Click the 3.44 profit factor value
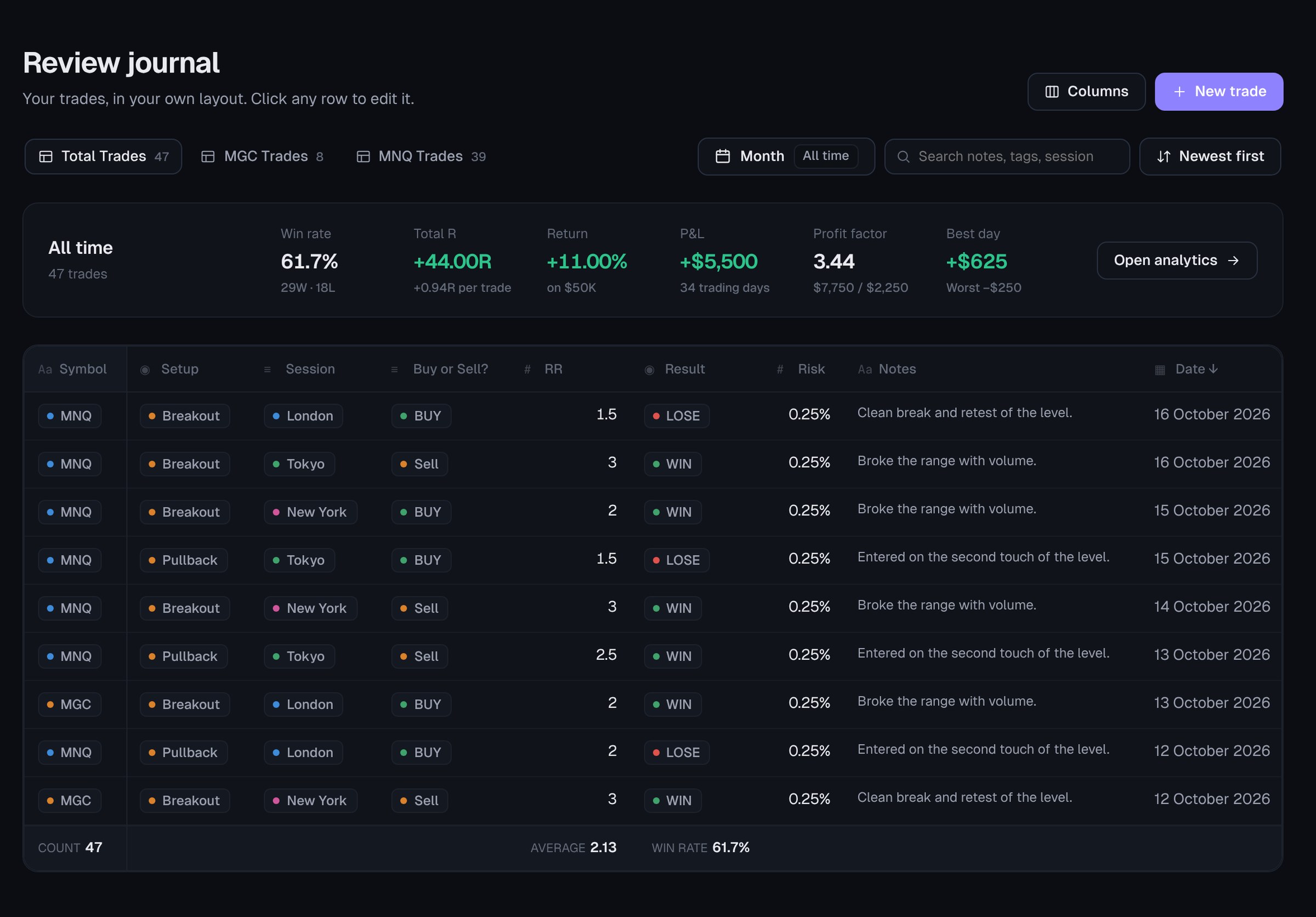1316x917 pixels. (833, 262)
